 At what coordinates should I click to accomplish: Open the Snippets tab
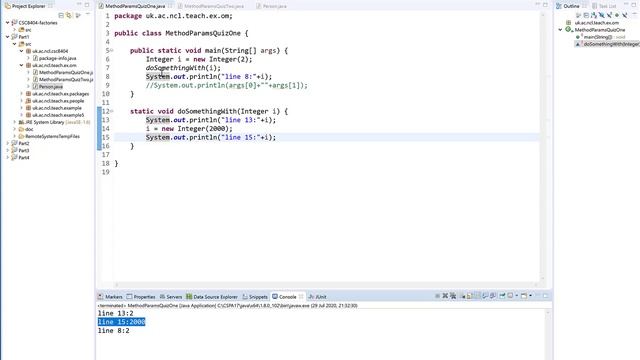(255, 297)
